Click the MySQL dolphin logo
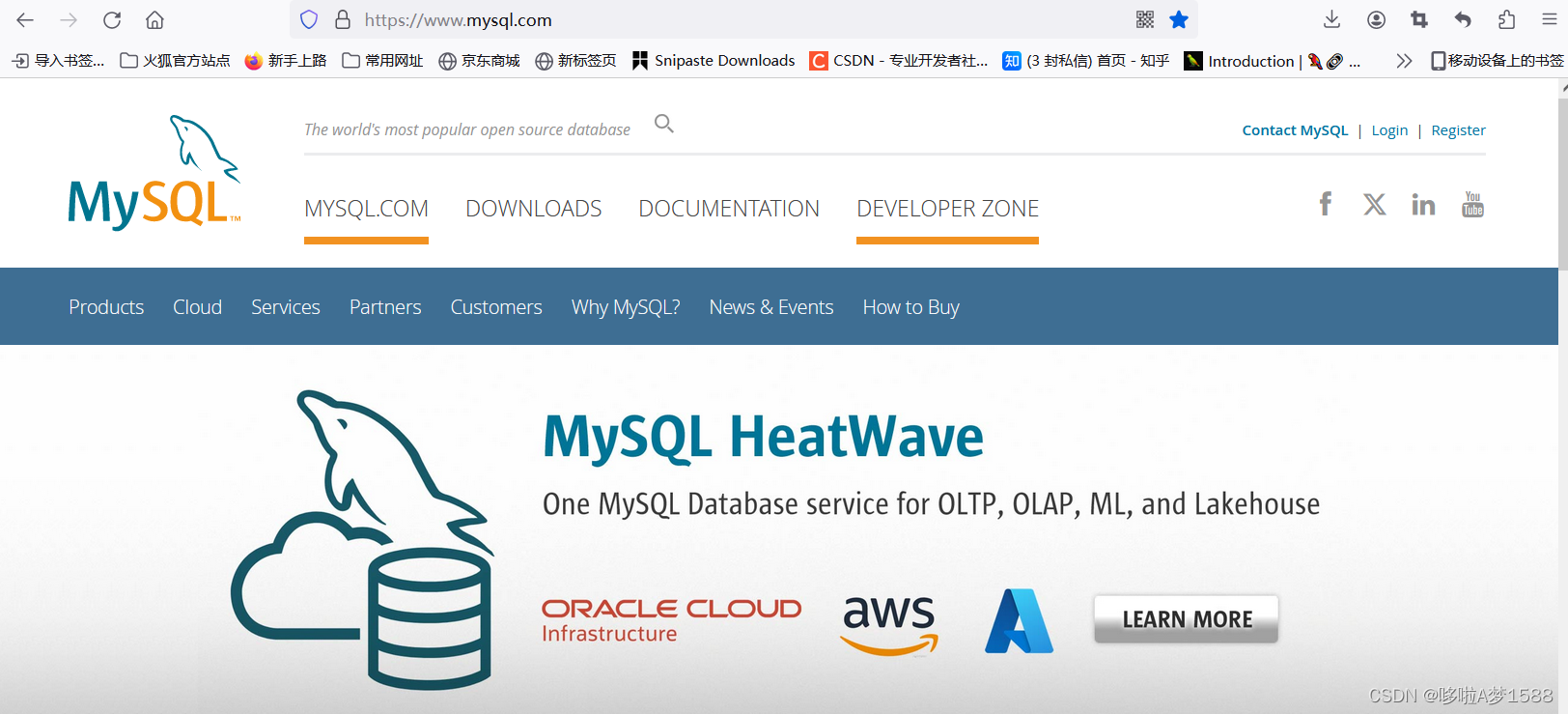1568x714 pixels. click(154, 172)
